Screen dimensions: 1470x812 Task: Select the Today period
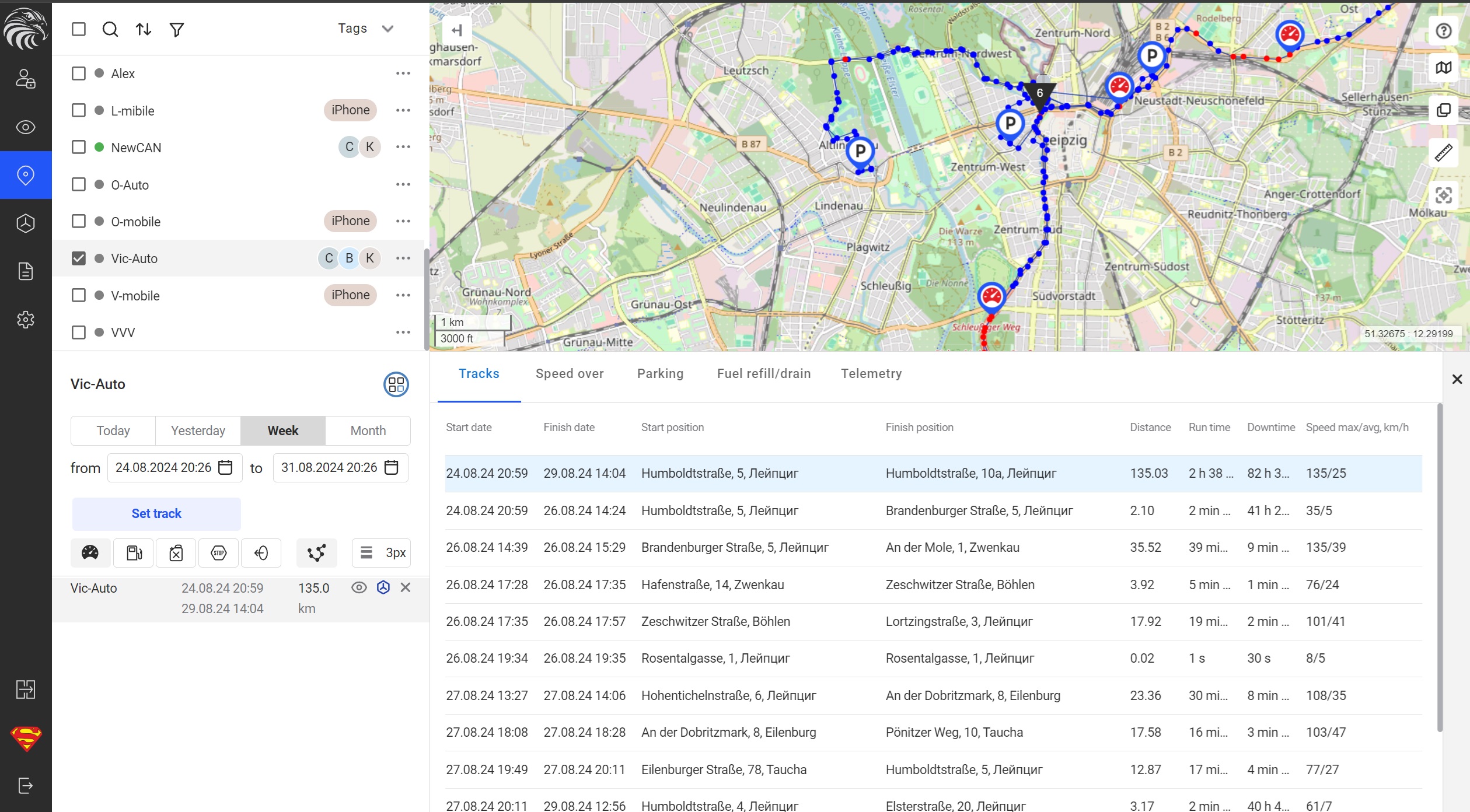pos(113,430)
